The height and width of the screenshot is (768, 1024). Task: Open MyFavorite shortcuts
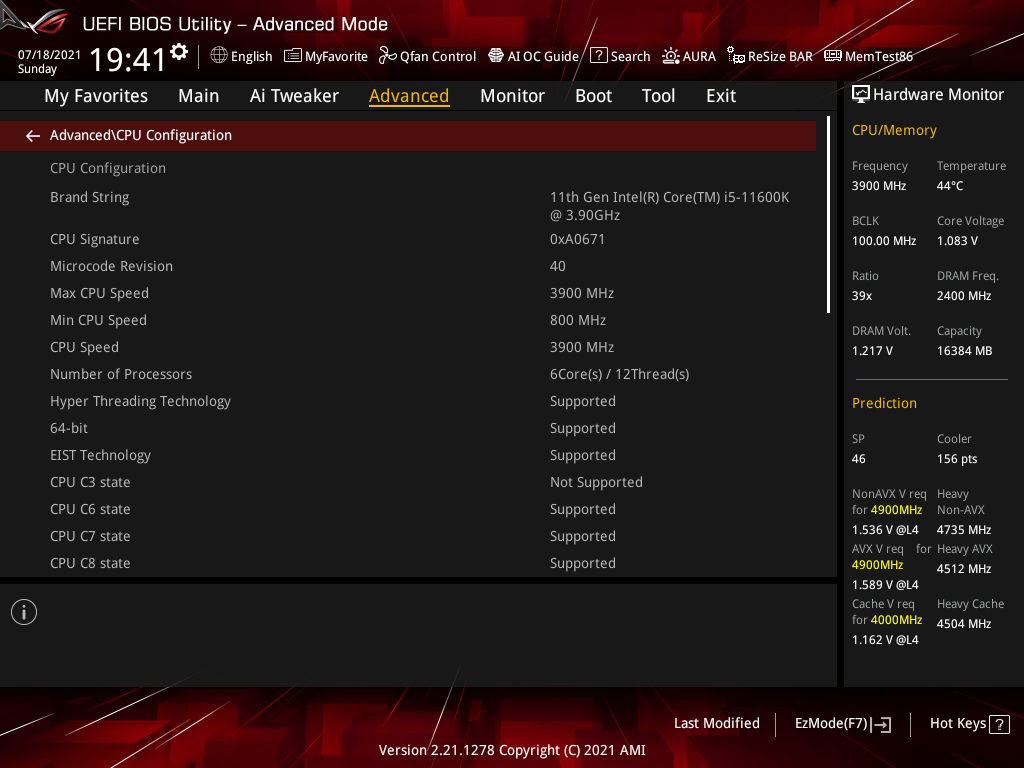pos(325,56)
